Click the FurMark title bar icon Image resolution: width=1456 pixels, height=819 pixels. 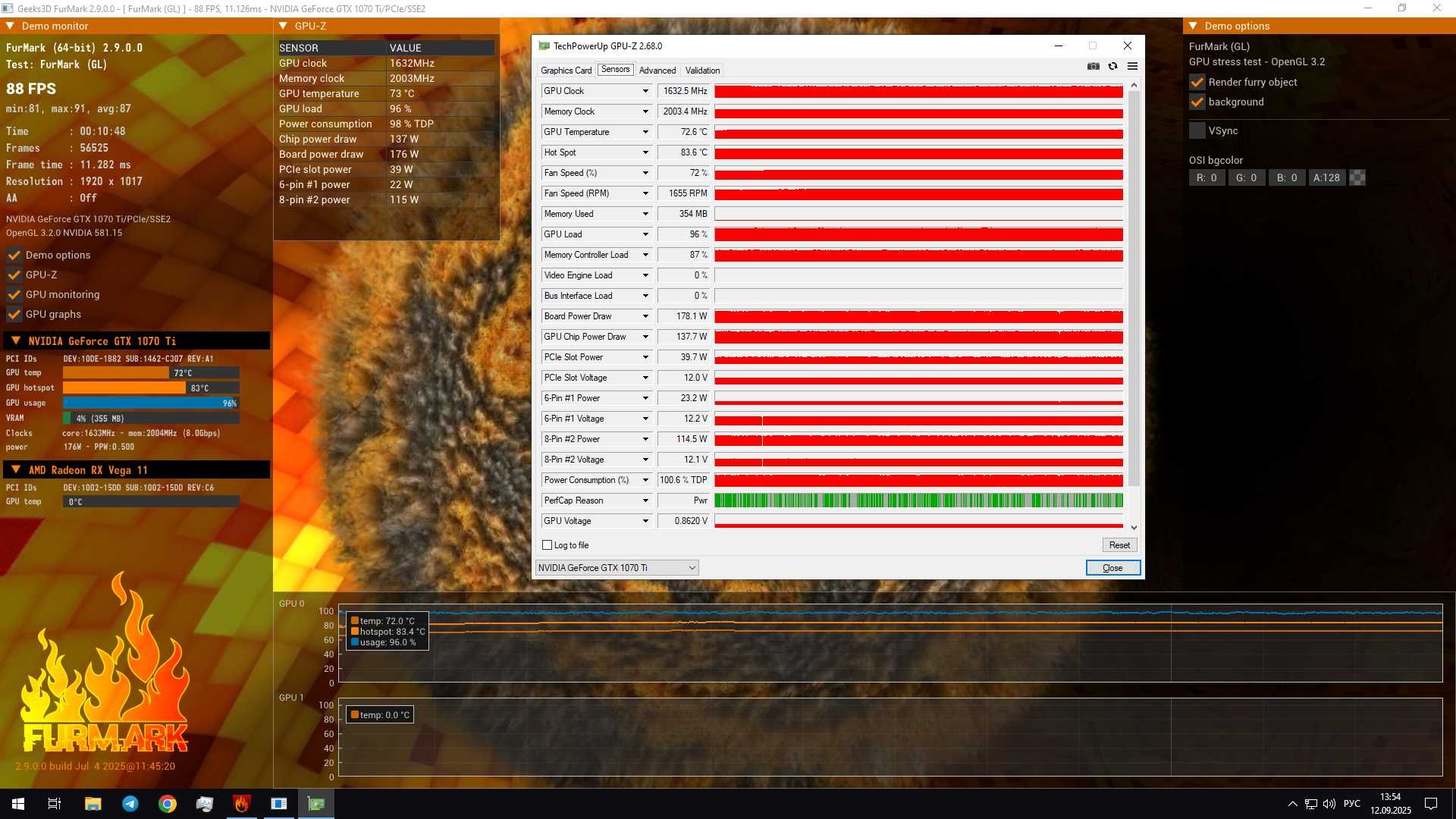click(x=8, y=8)
